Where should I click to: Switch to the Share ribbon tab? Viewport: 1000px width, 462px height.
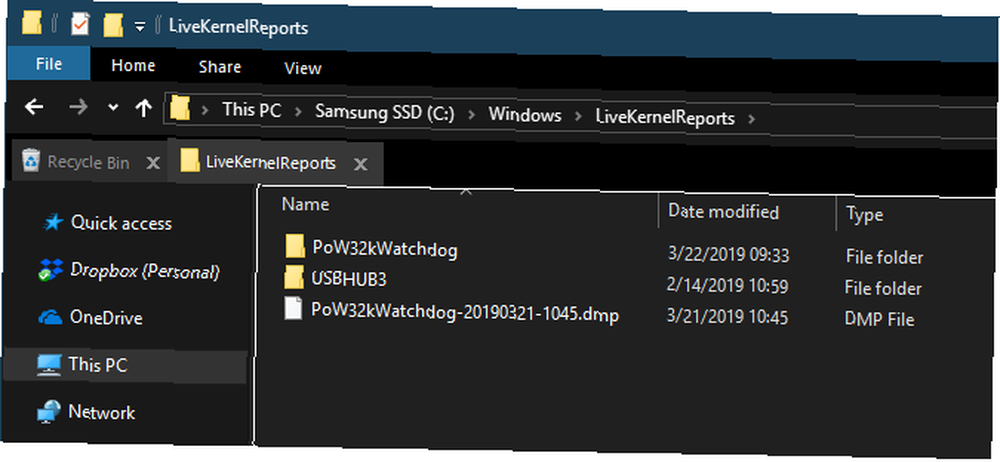tap(219, 67)
